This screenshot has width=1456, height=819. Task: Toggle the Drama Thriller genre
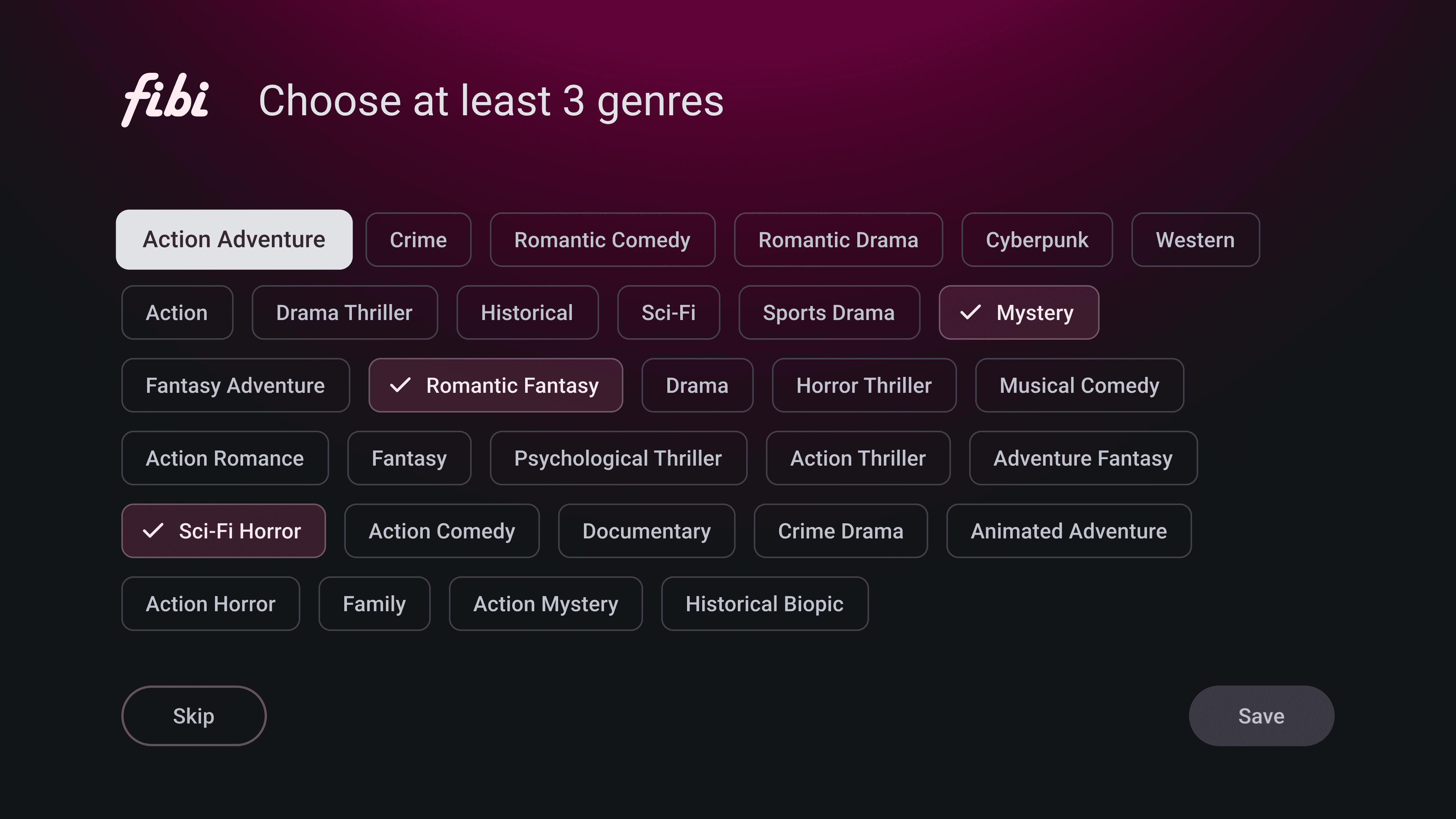click(344, 312)
